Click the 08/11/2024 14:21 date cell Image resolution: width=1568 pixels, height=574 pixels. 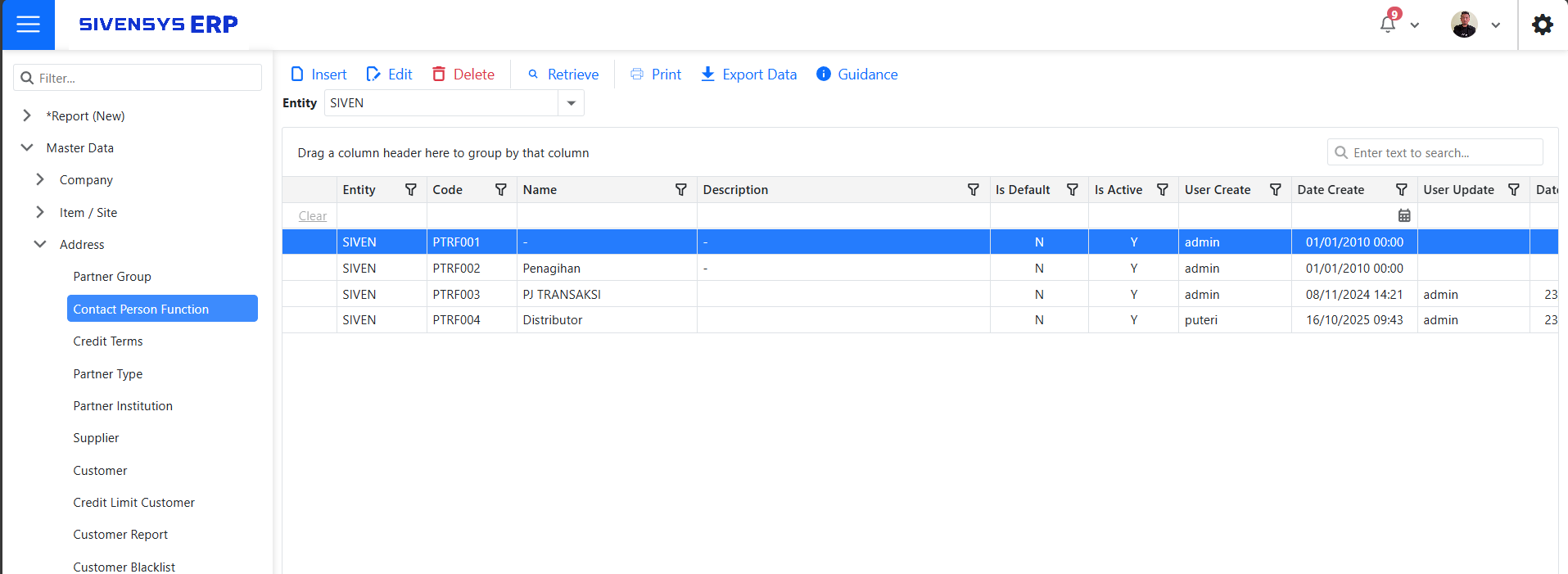tap(1354, 294)
